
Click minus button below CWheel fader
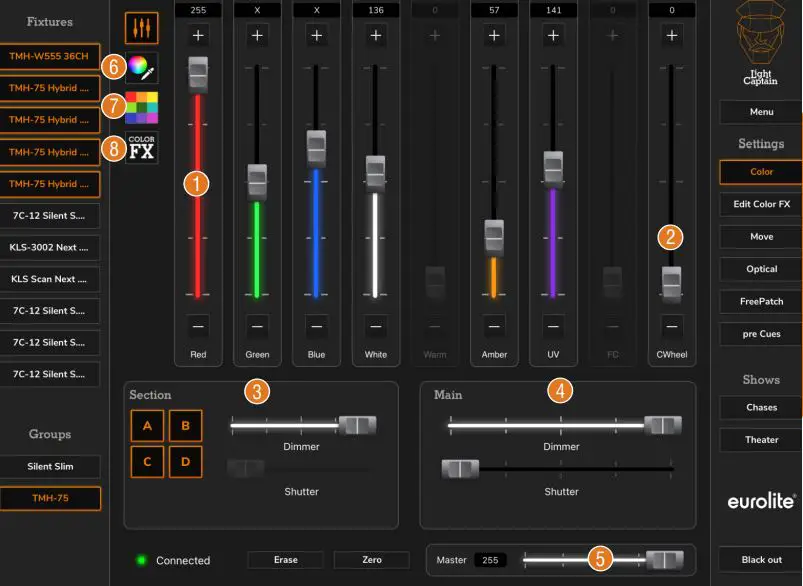[672, 326]
